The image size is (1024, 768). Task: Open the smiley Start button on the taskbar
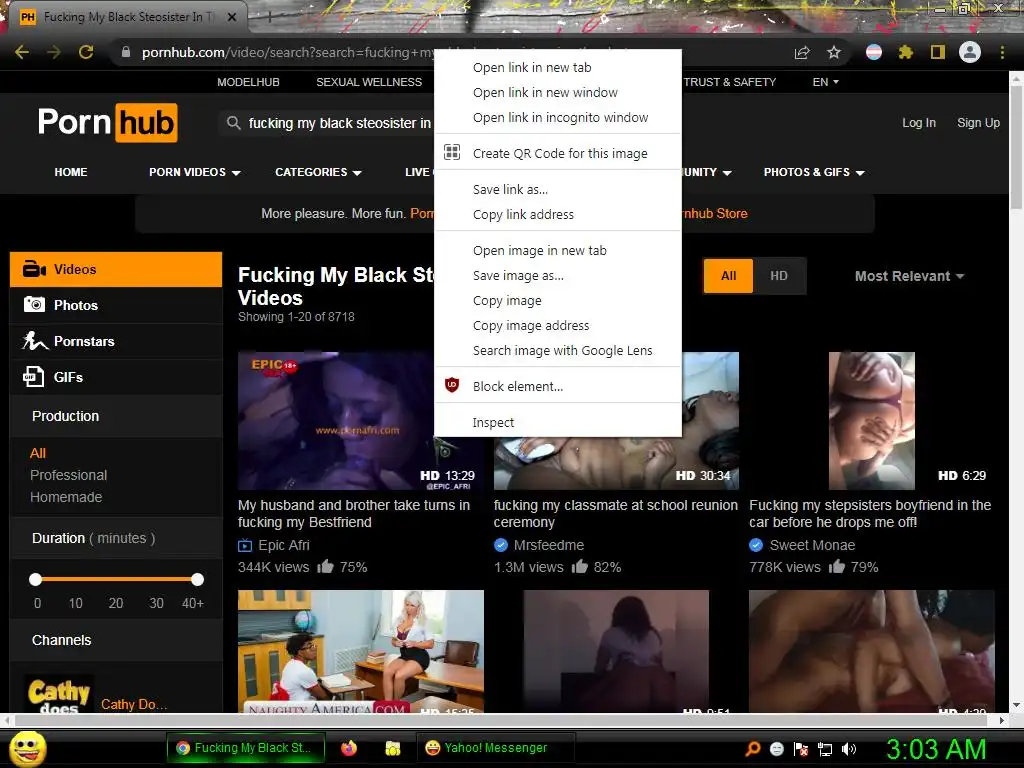(28, 748)
